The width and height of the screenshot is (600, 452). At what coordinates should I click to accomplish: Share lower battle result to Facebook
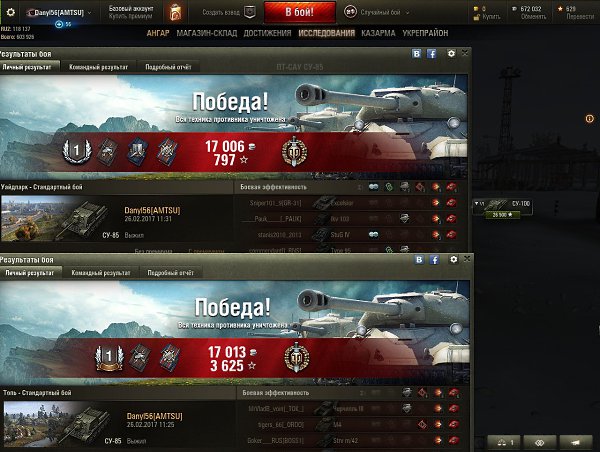[x=434, y=260]
